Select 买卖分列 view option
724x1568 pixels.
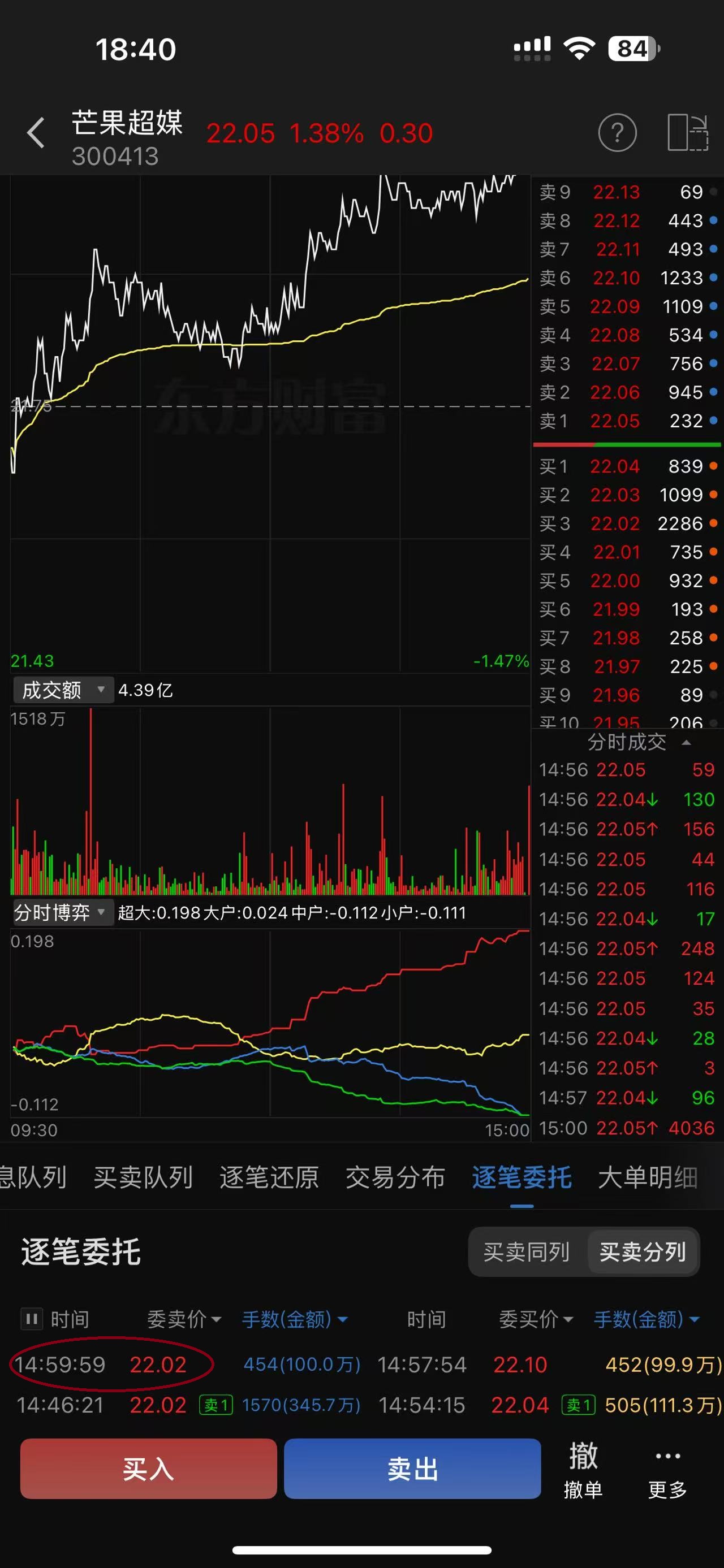(643, 1251)
